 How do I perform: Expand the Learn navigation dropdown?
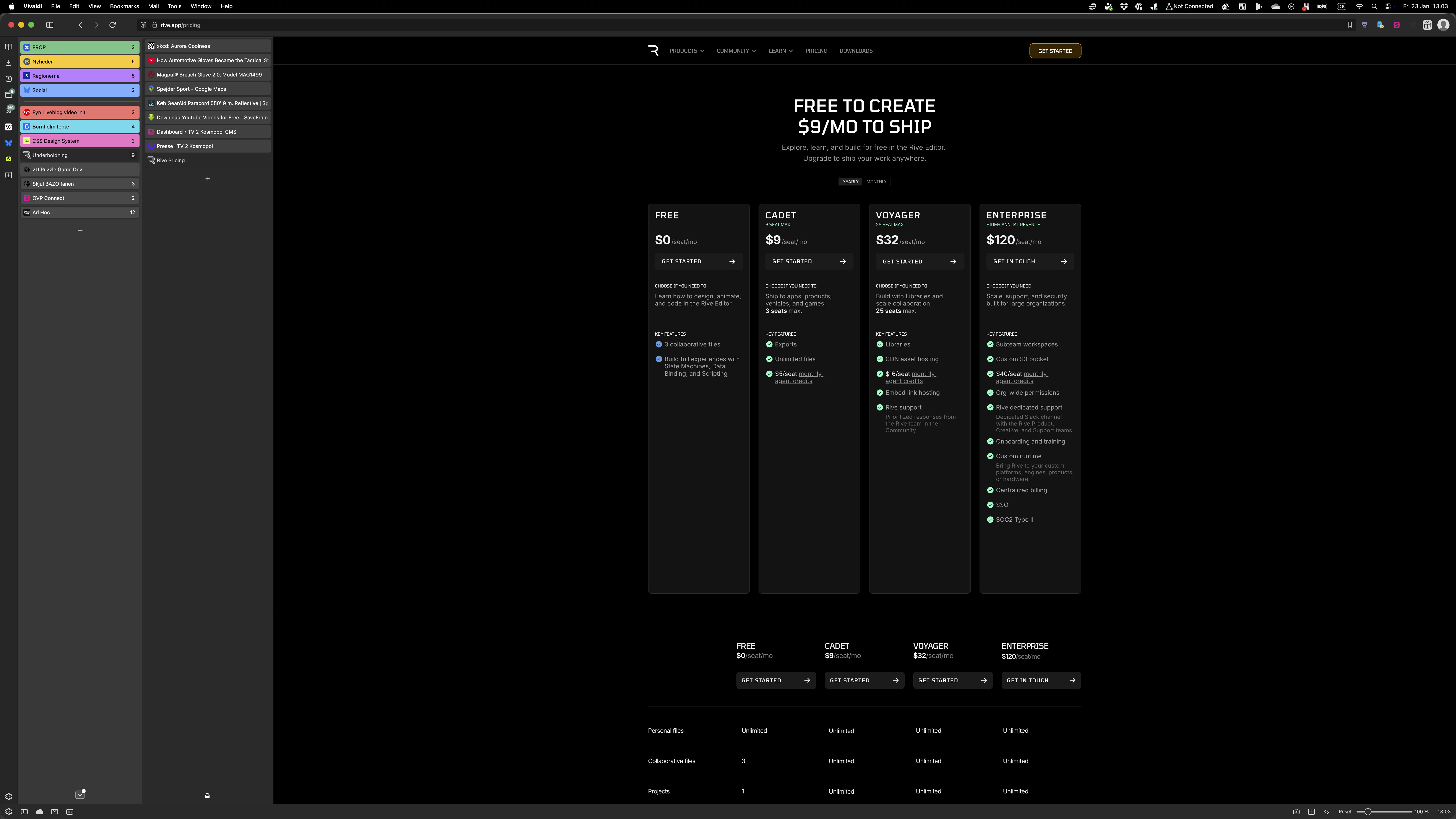(780, 51)
